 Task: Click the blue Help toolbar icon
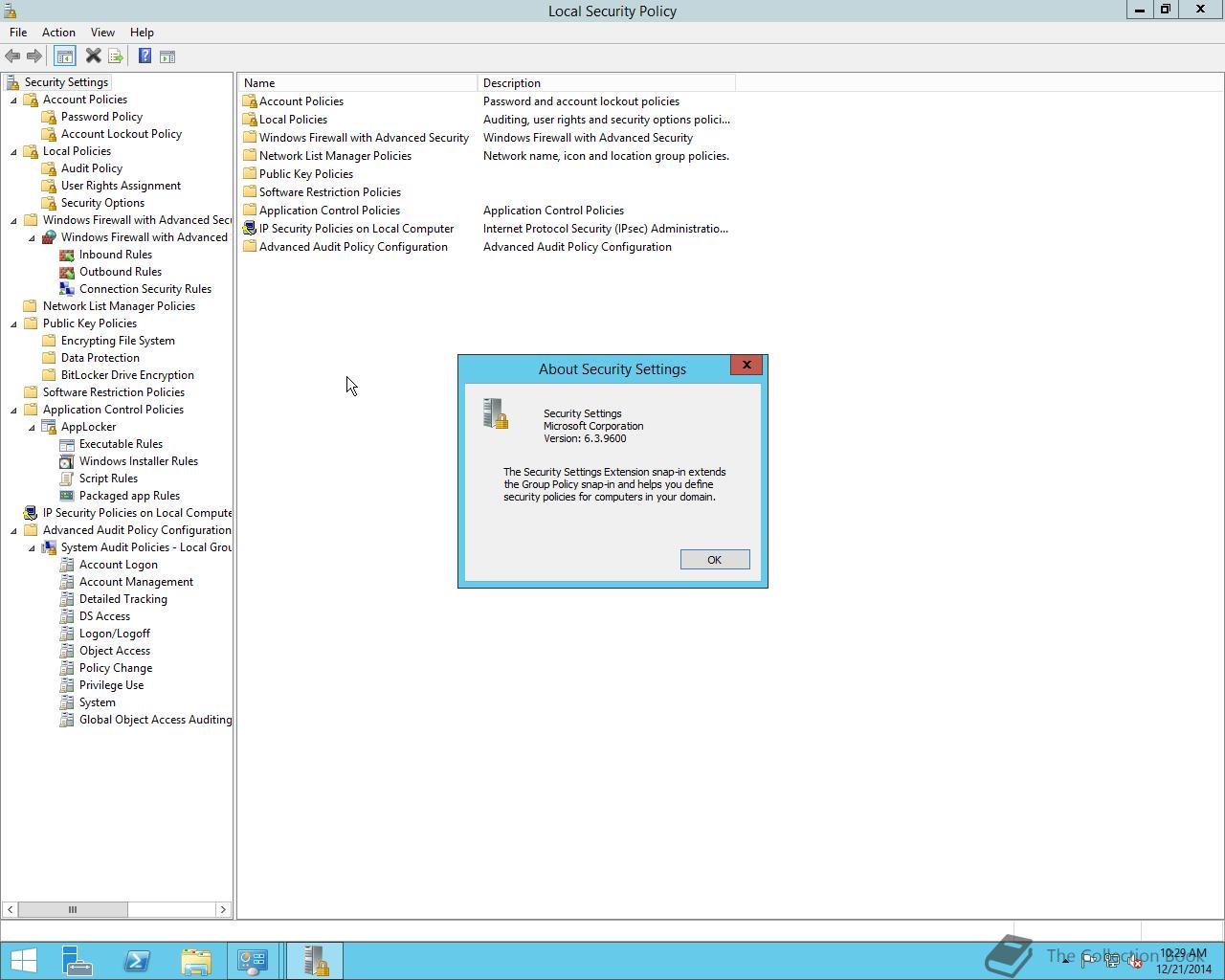(x=145, y=56)
